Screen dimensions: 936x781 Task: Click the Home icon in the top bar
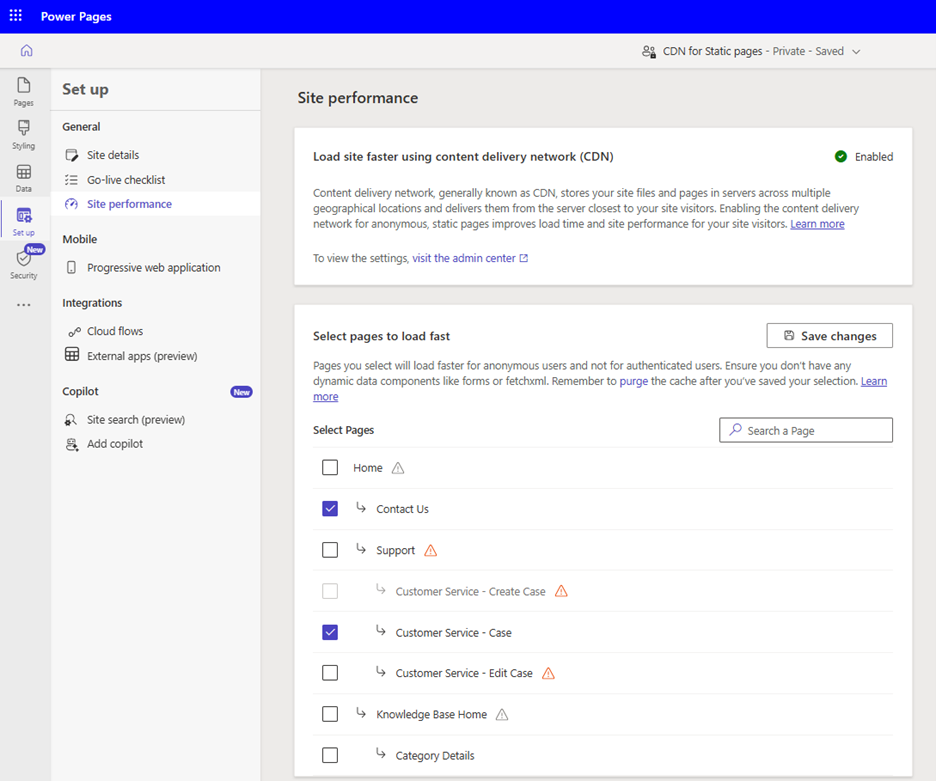pos(26,50)
